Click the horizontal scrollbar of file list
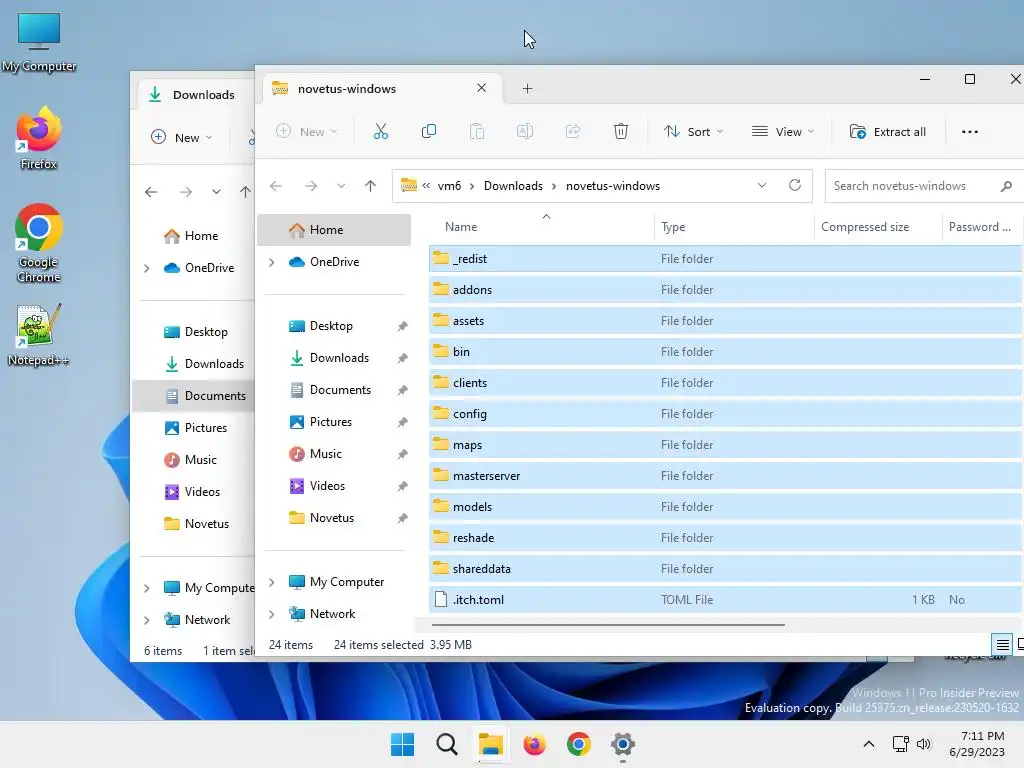This screenshot has width=1024, height=768. click(x=608, y=625)
